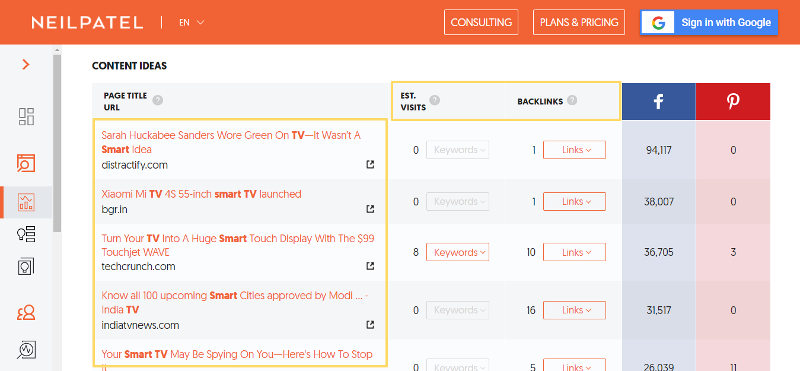Open the EN language dropdown
The height and width of the screenshot is (371, 800).
(x=192, y=22)
